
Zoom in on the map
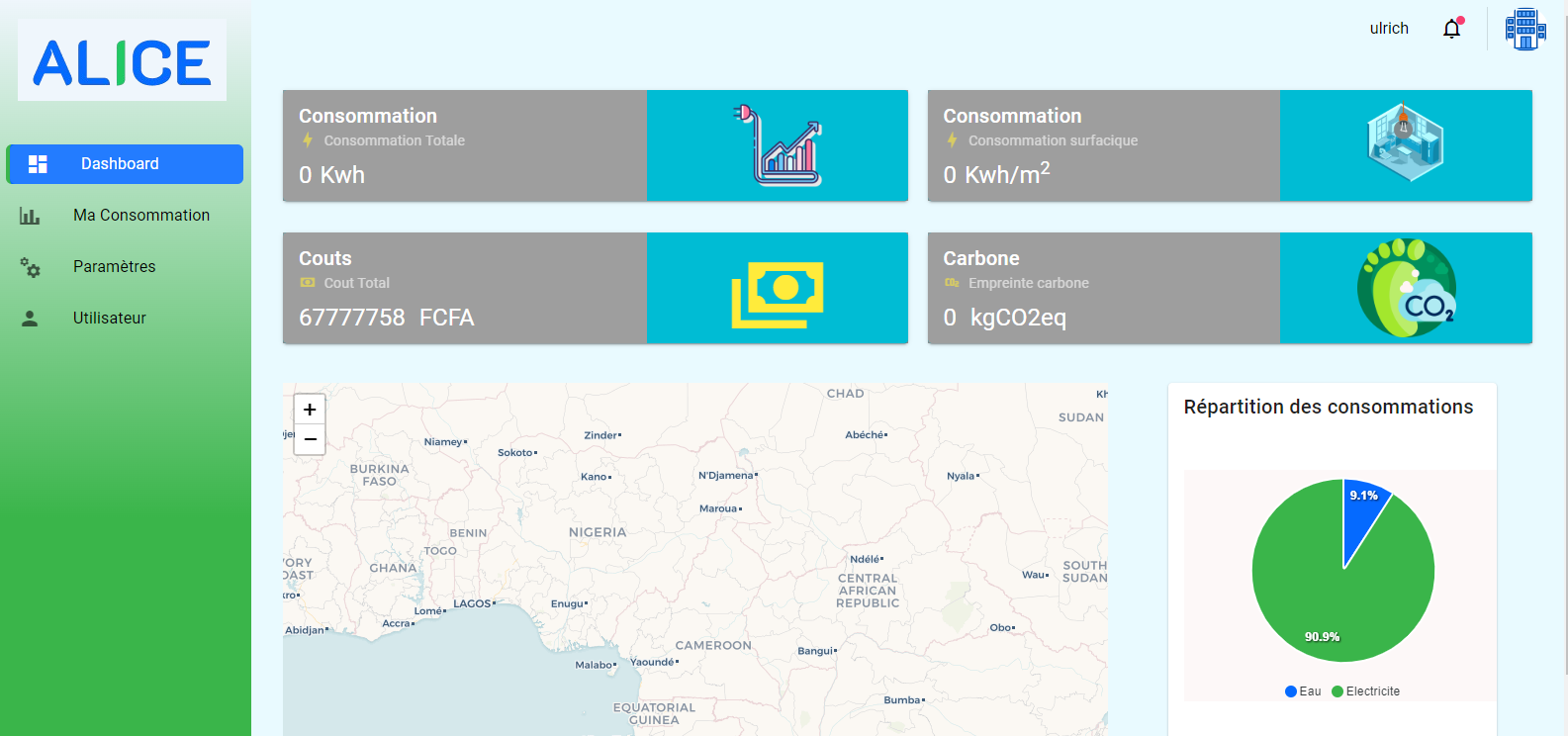(310, 410)
